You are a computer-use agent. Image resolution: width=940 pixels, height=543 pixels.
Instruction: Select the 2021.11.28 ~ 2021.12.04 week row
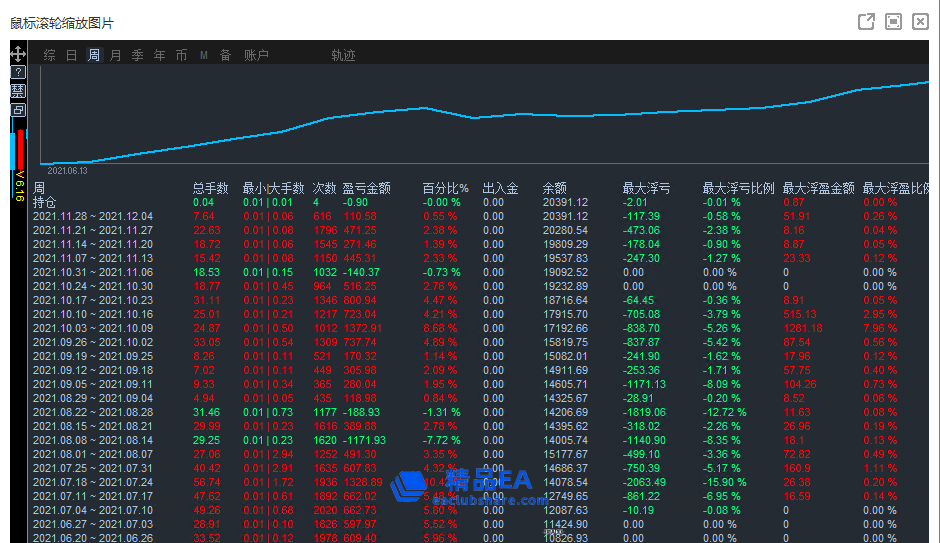(x=93, y=216)
